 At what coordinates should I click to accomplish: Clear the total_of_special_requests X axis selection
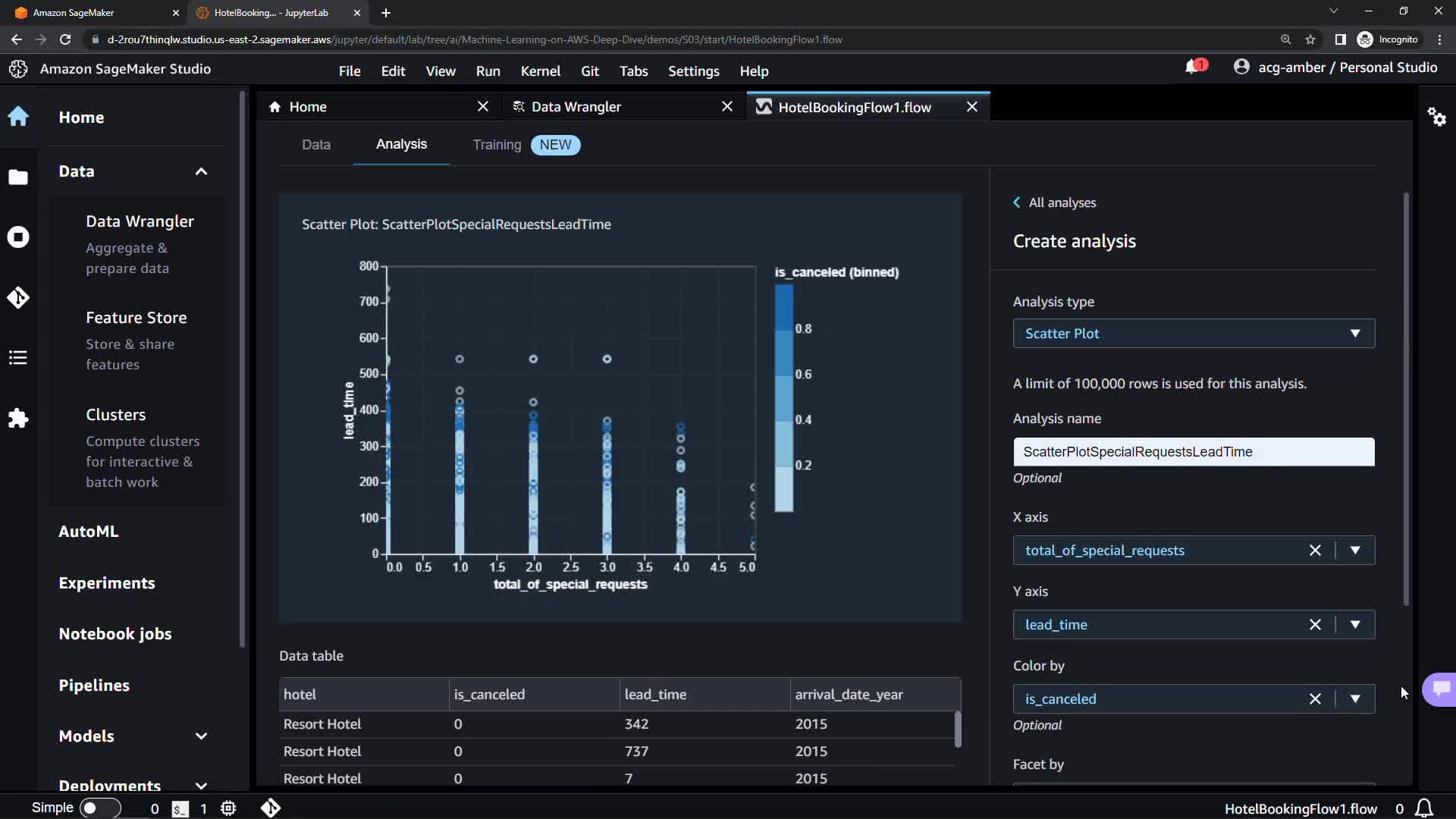[x=1315, y=551]
